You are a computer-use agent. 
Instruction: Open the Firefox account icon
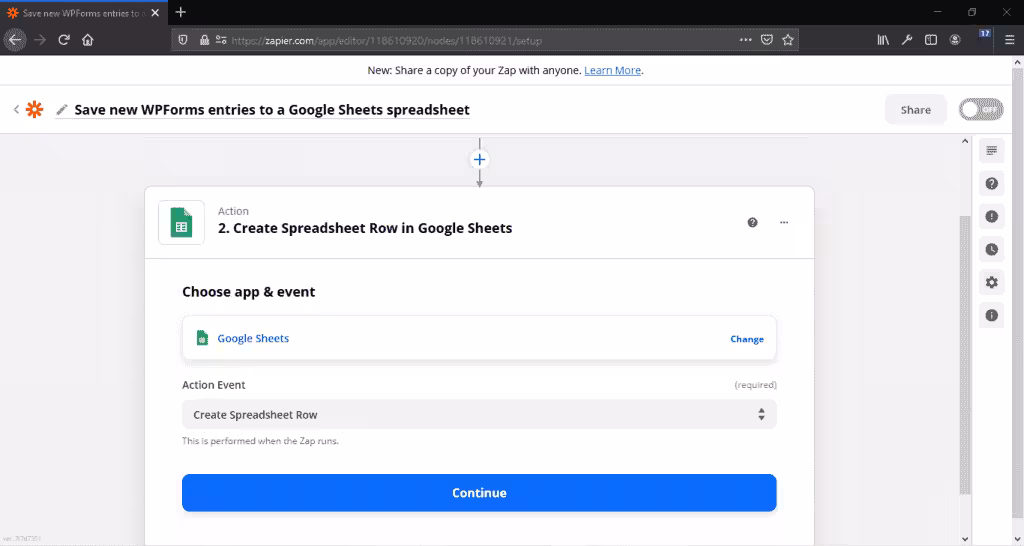tap(955, 40)
